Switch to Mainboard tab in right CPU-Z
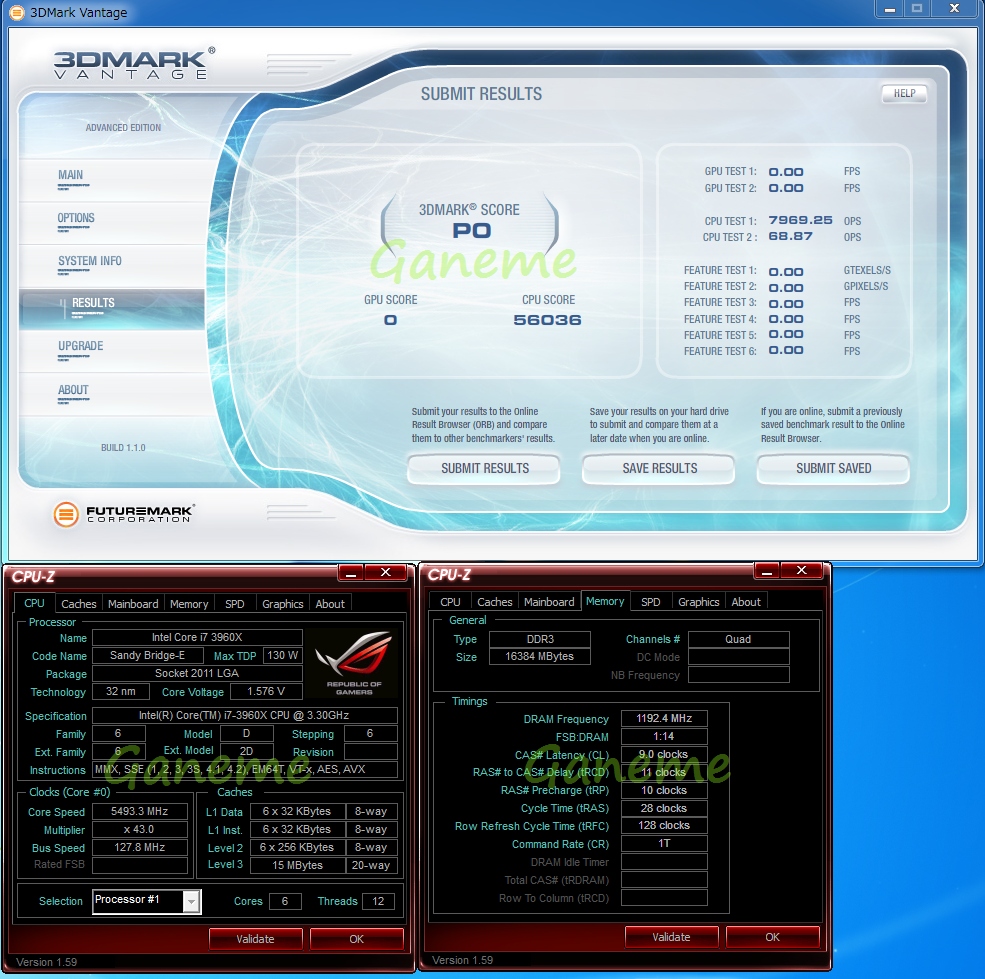985x979 pixels. 549,602
